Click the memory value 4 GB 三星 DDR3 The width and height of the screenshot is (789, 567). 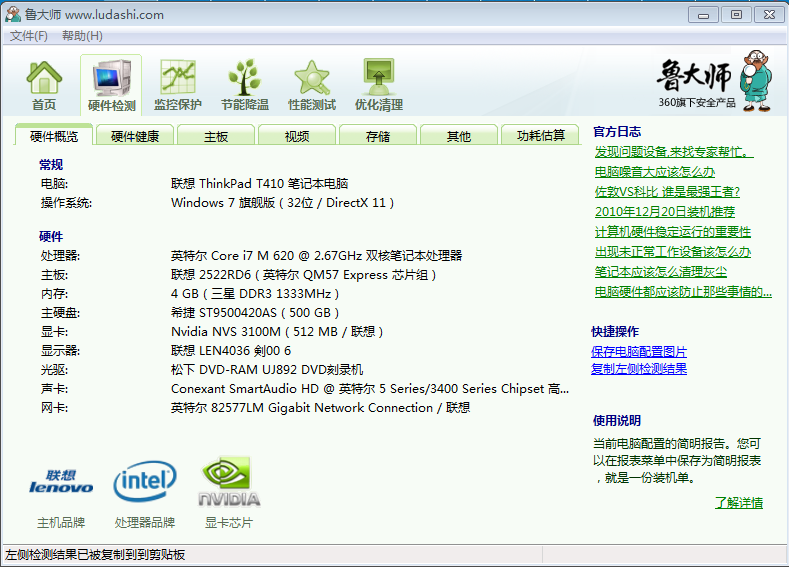[x=255, y=294]
